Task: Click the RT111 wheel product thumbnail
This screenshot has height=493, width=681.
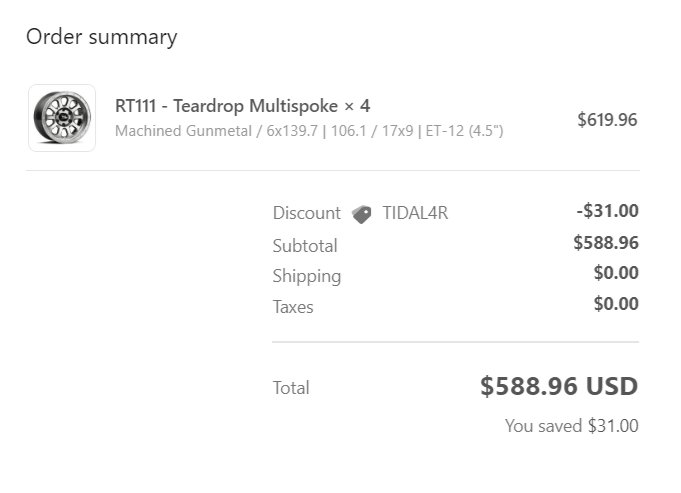Action: pyautogui.click(x=62, y=118)
